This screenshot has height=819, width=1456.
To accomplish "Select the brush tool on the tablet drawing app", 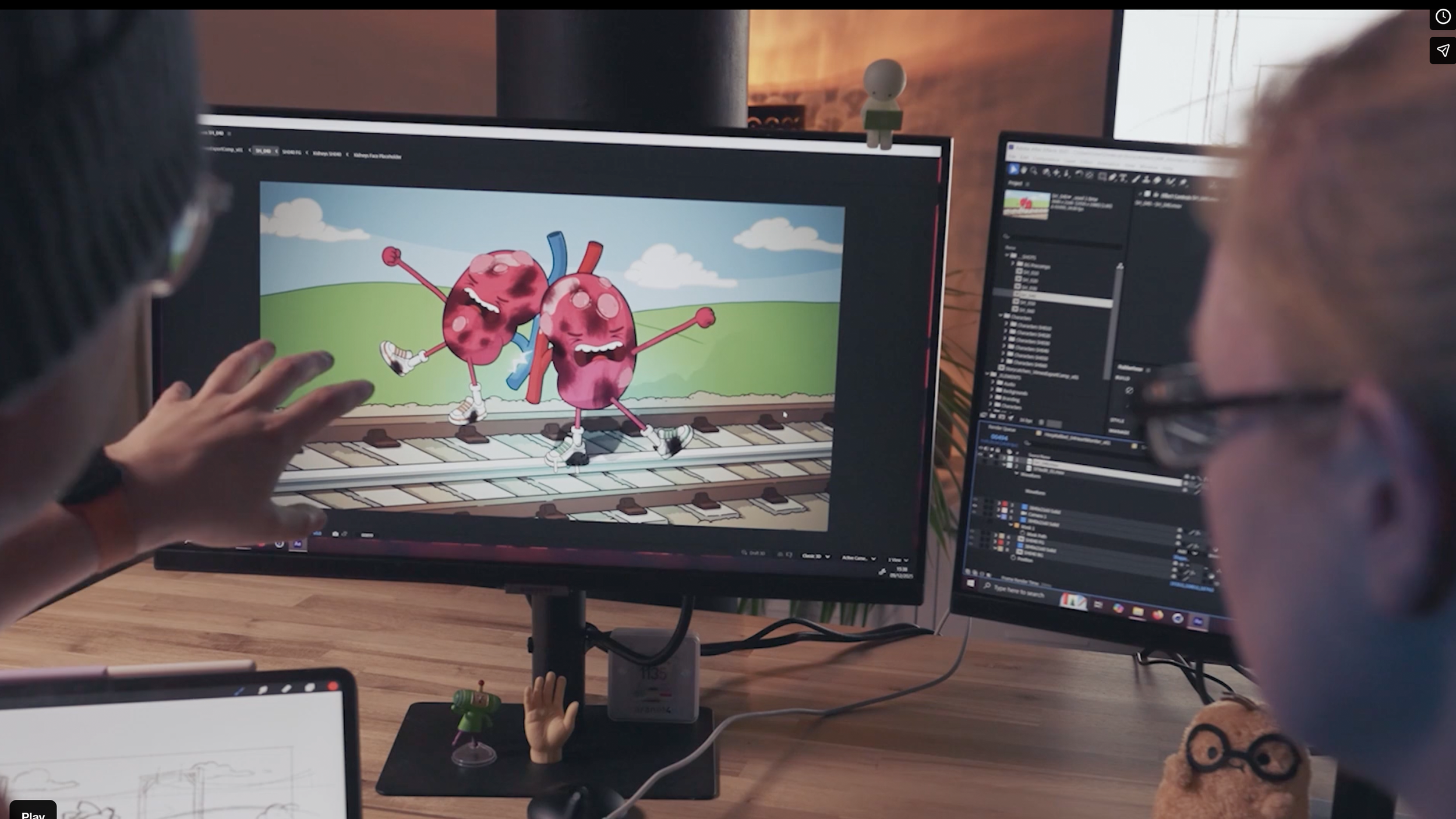I will pos(239,691).
